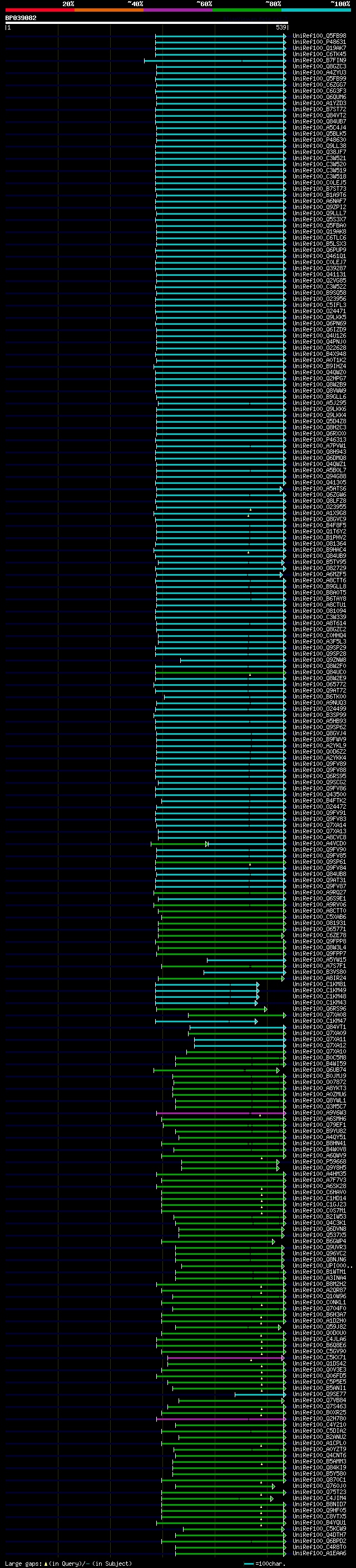The image size is (356, 1568).
Task: Select hit UniRef100_B7ST73
Action: click(319, 189)
